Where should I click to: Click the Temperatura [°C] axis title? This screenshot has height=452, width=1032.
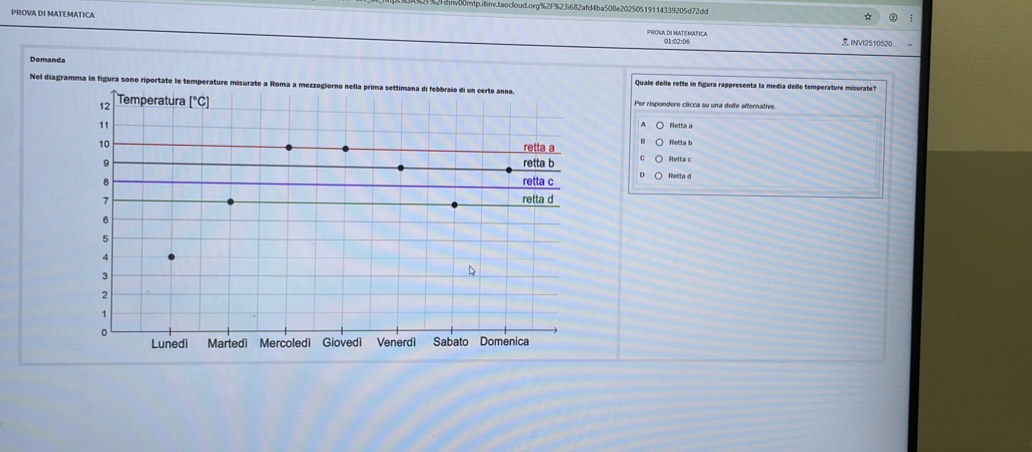(x=163, y=102)
